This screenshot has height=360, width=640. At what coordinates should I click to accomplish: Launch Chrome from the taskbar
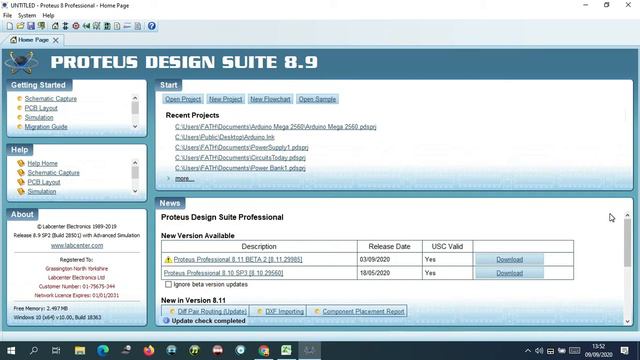[x=264, y=351]
